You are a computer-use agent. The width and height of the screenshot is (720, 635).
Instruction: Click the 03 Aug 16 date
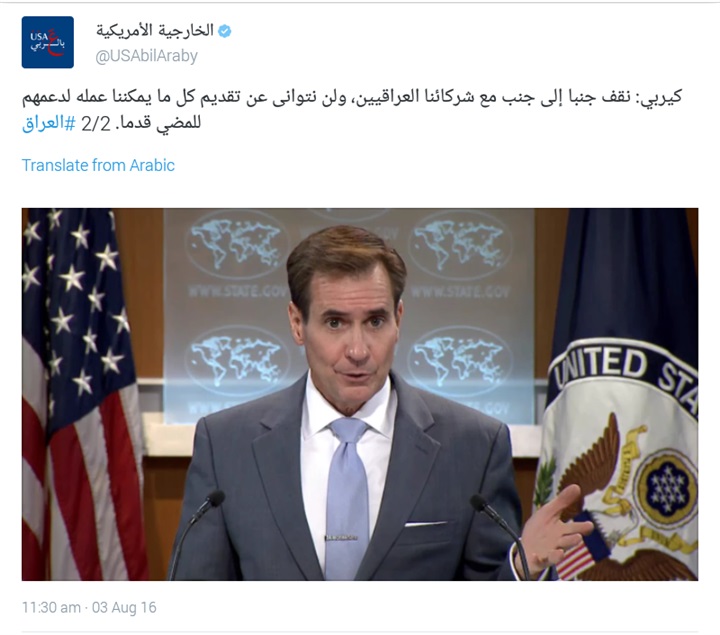[124, 607]
